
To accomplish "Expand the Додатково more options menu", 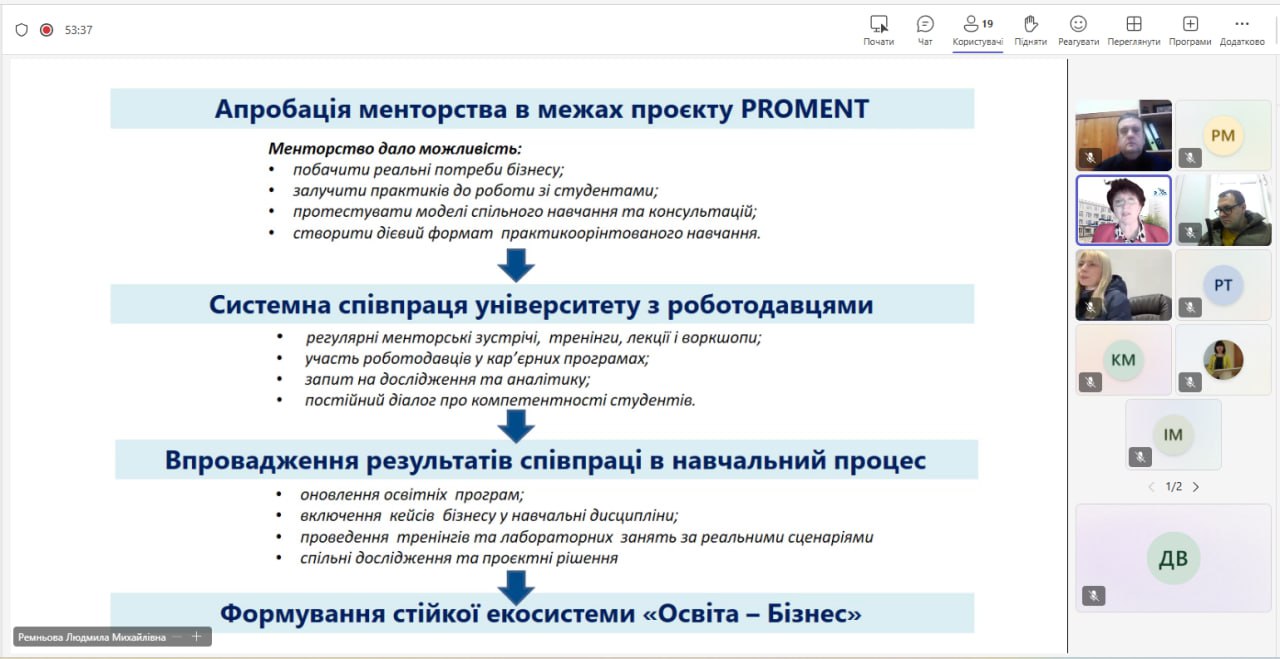I will (x=1242, y=24).
